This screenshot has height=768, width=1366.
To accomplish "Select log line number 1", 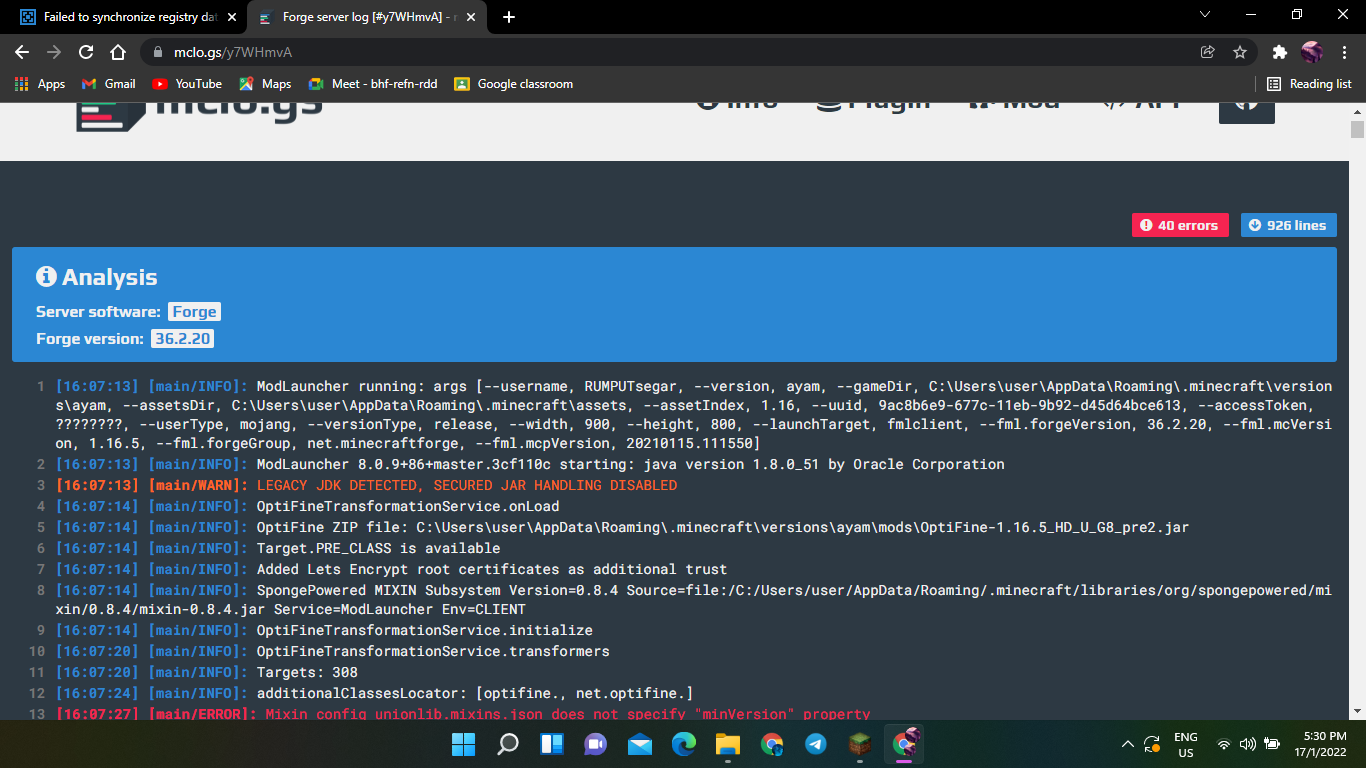I will tap(40, 386).
